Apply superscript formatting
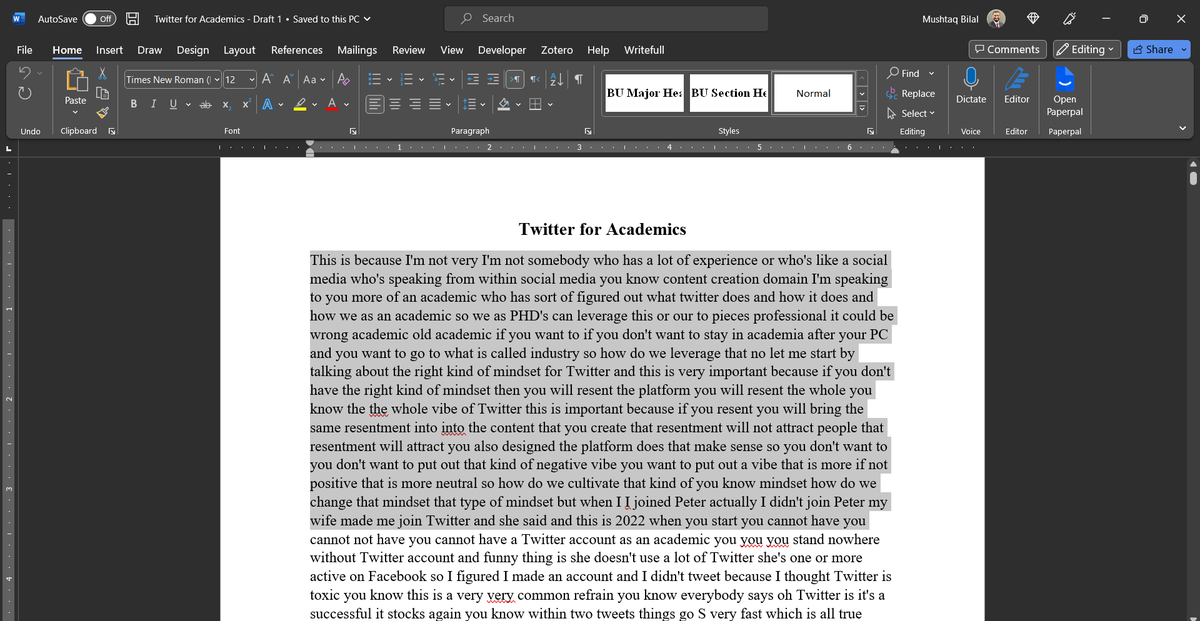Screen dimensions: 1200x621 [x=245, y=105]
